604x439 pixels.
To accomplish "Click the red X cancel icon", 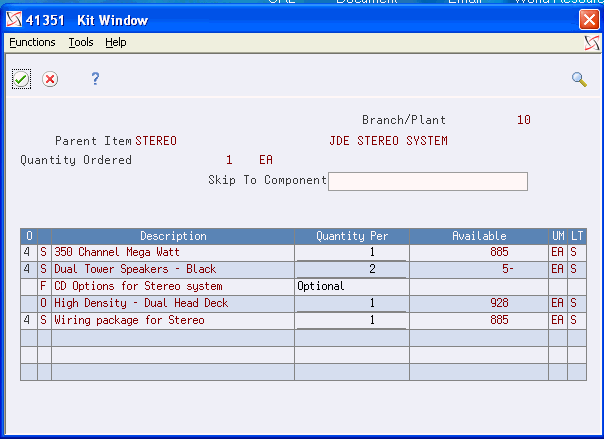I will pyautogui.click(x=50, y=79).
